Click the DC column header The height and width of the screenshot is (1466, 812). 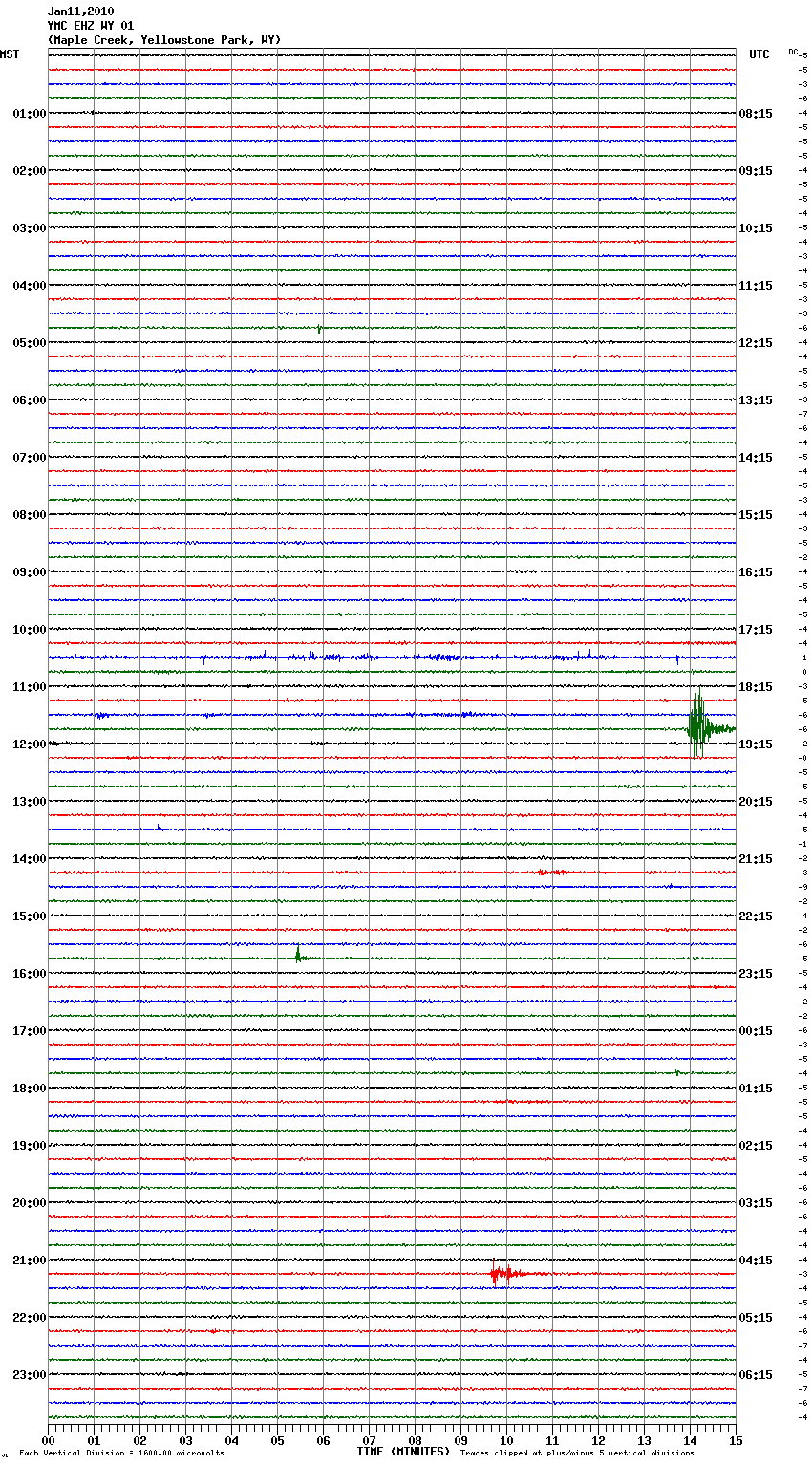point(793,52)
